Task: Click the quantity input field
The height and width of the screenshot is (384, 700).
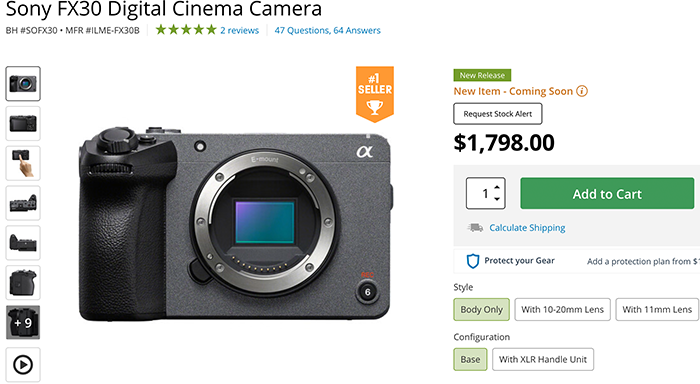Action: [480, 193]
